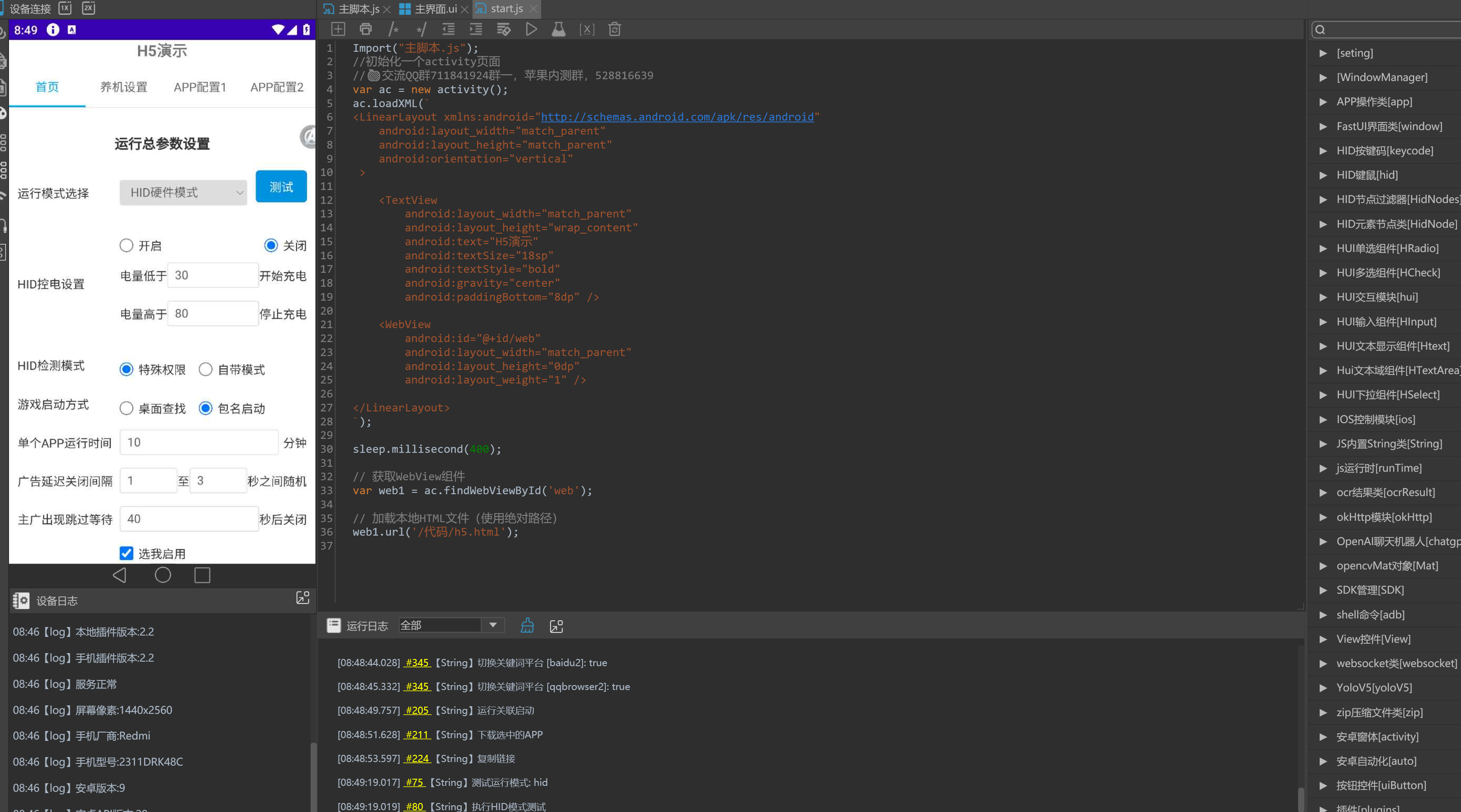Click the 电量低于 input field showing 30
1461x812 pixels.
click(x=213, y=275)
